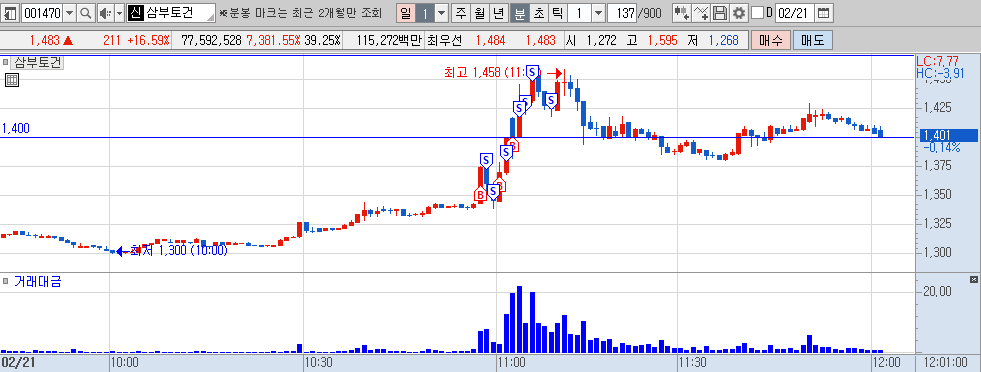
Task: Click the add candlestick chart icon
Action: 682,13
